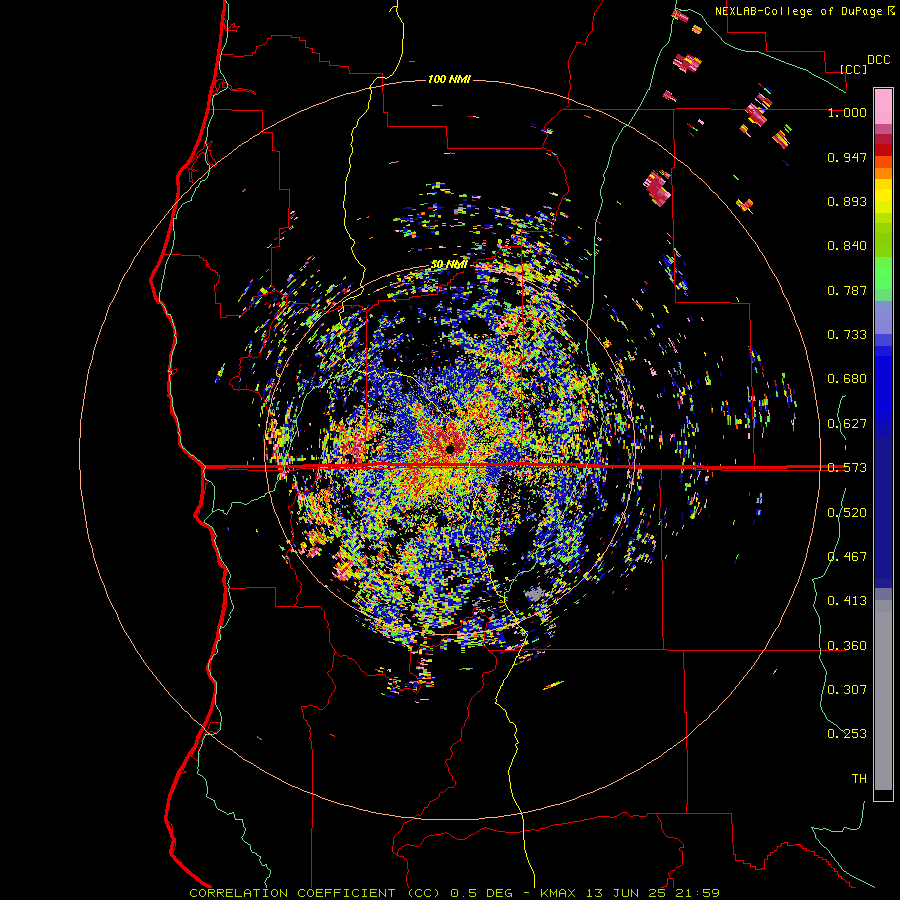Click the Correlation Coefficient caption at bottom
Image resolution: width=900 pixels, height=900 pixels.
point(455,893)
